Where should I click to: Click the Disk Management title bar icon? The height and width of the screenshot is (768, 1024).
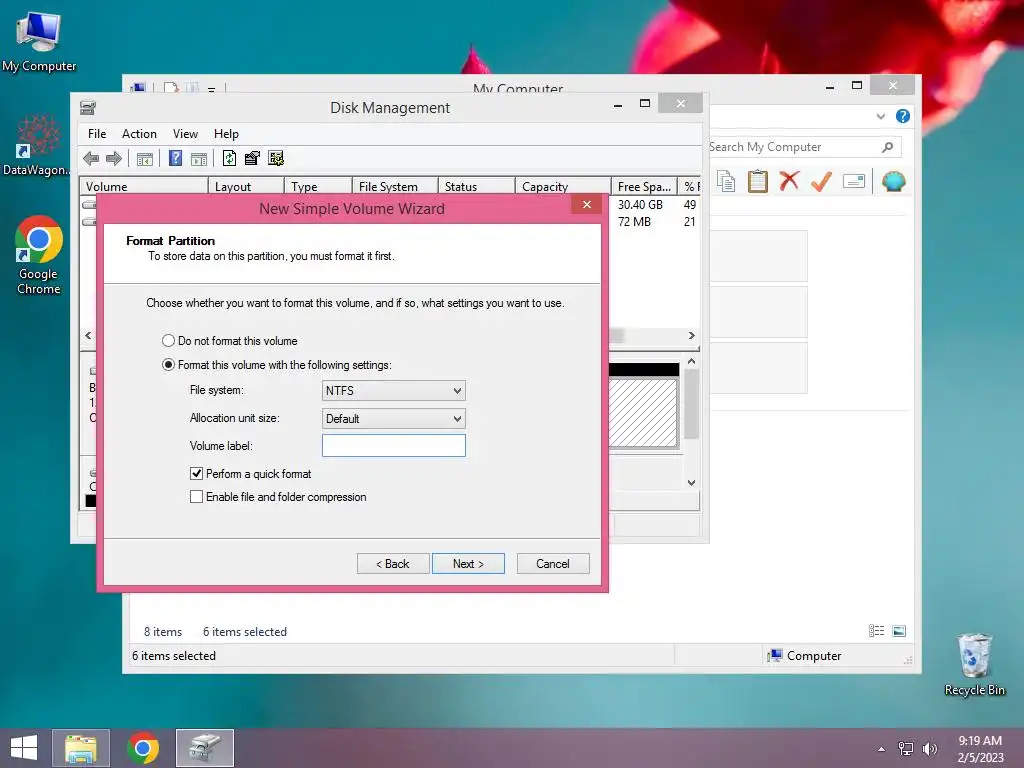[x=88, y=108]
